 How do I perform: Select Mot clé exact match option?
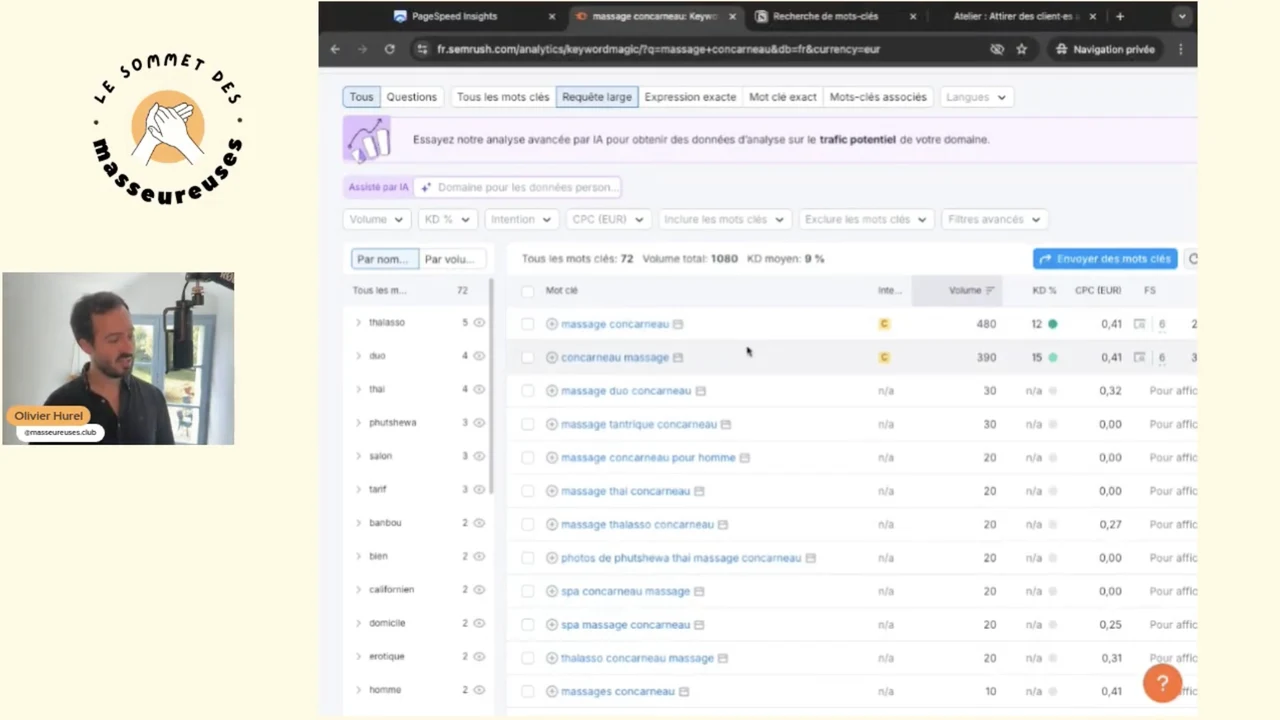(783, 97)
